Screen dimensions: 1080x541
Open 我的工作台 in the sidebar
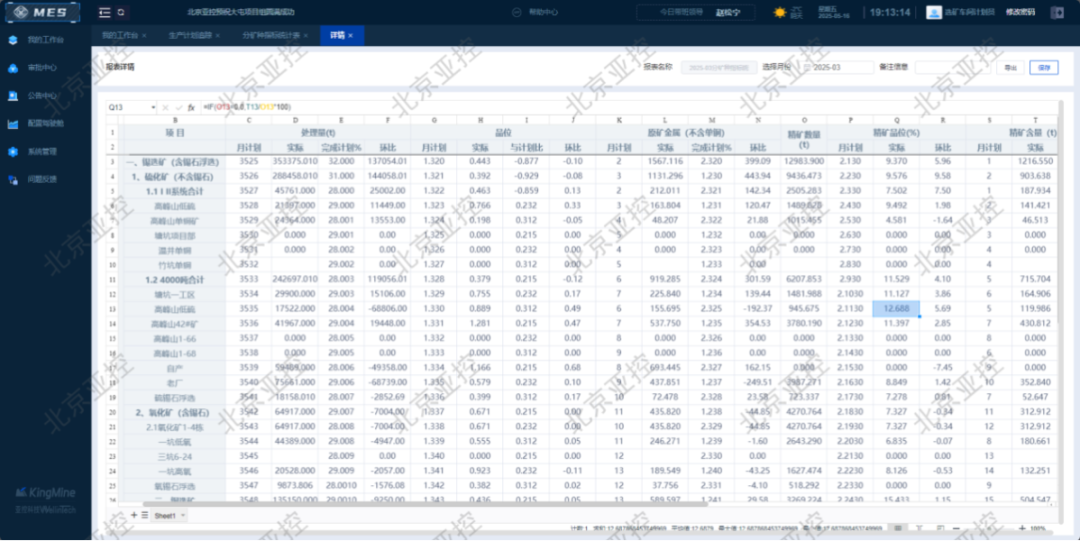point(45,40)
